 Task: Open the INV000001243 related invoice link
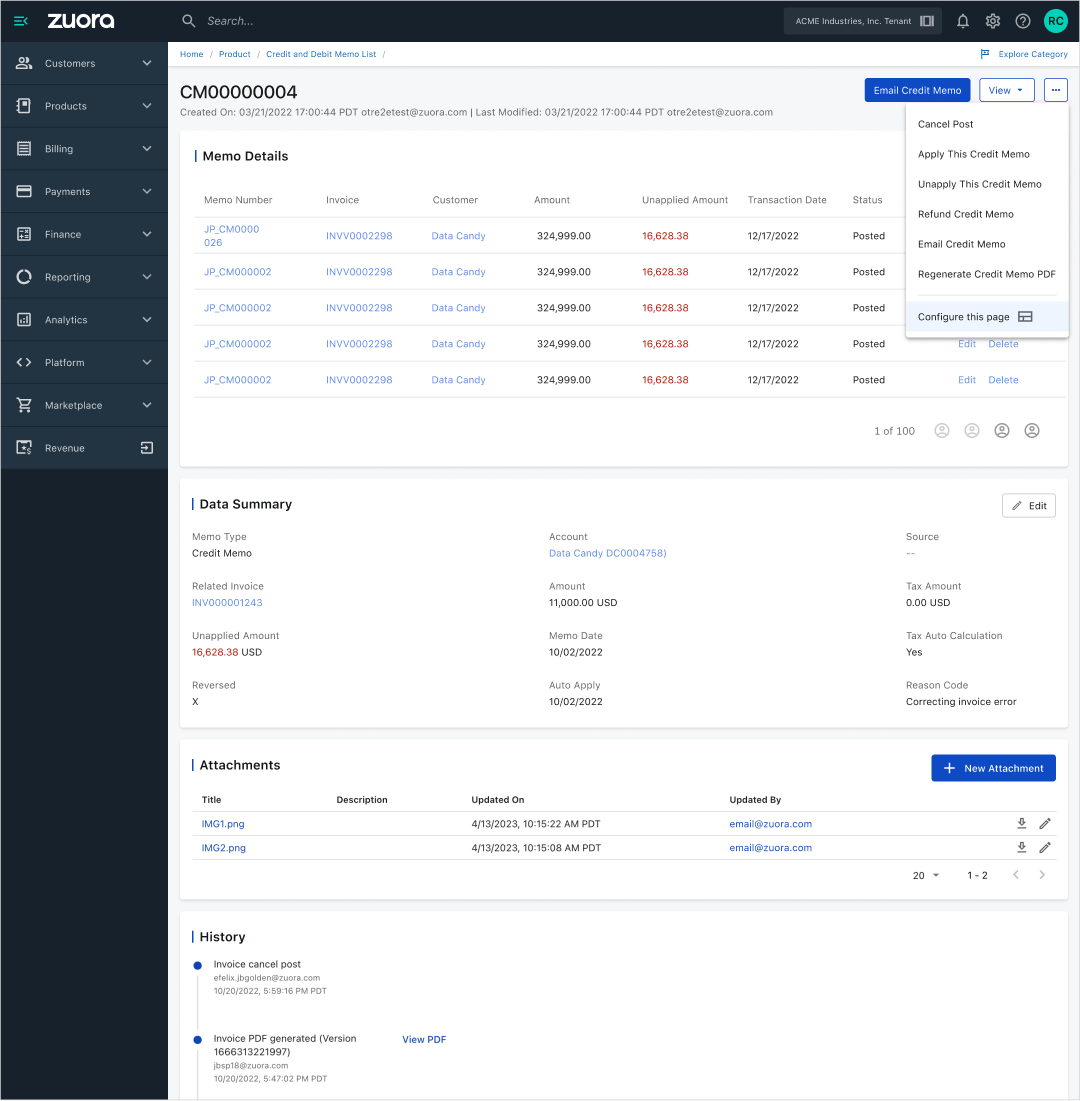coord(227,602)
